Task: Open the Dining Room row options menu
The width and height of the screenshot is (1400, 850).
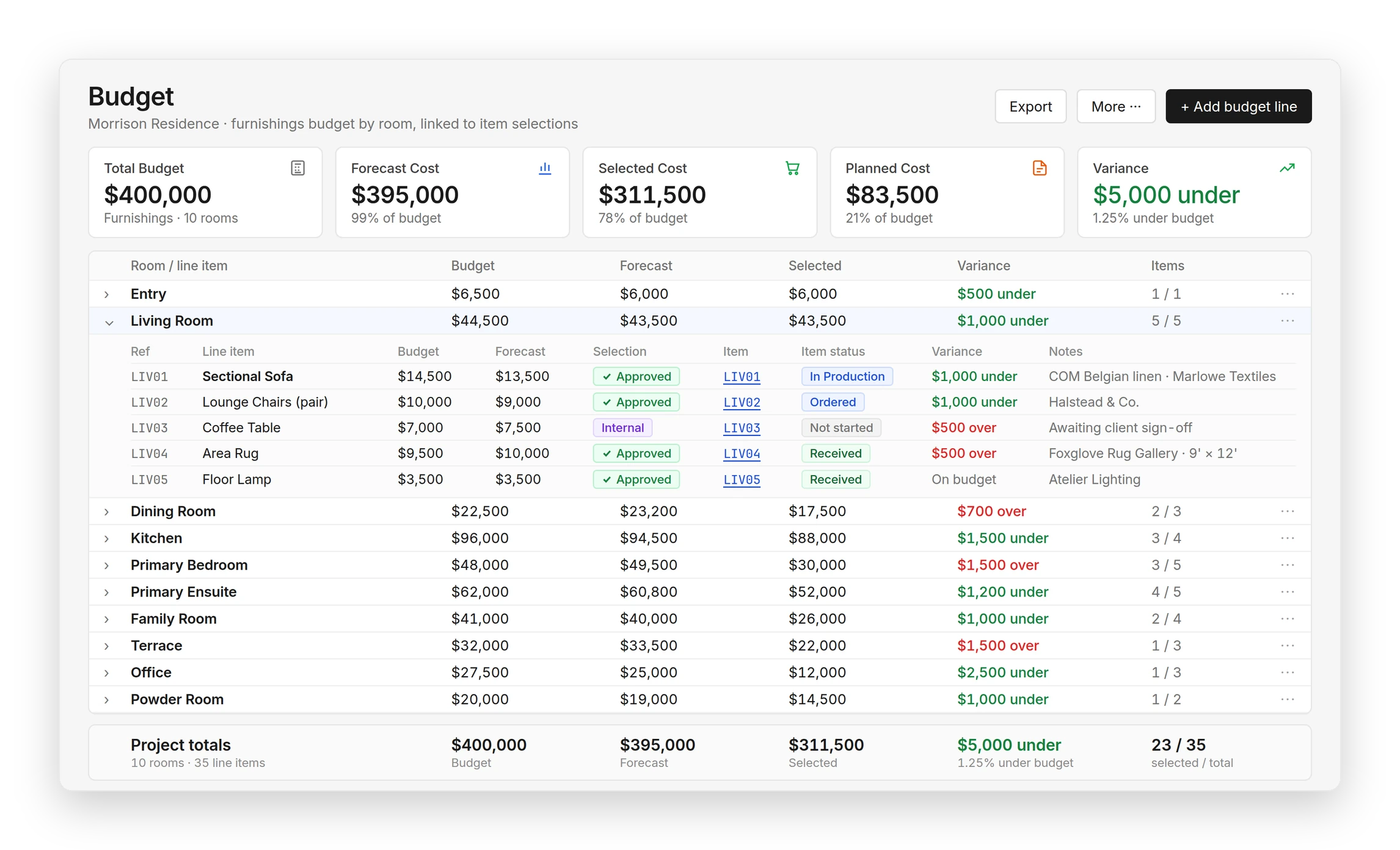Action: click(x=1288, y=511)
